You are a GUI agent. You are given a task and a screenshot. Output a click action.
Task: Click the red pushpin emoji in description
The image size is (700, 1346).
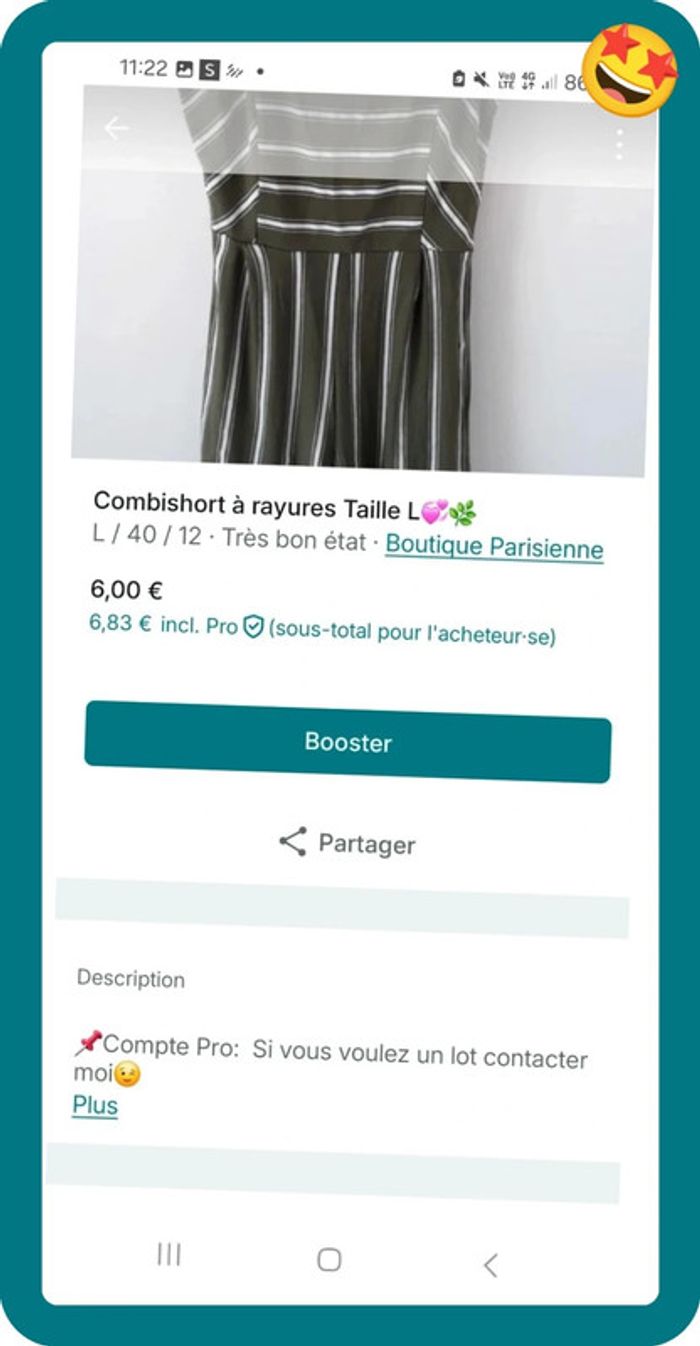coord(88,1044)
